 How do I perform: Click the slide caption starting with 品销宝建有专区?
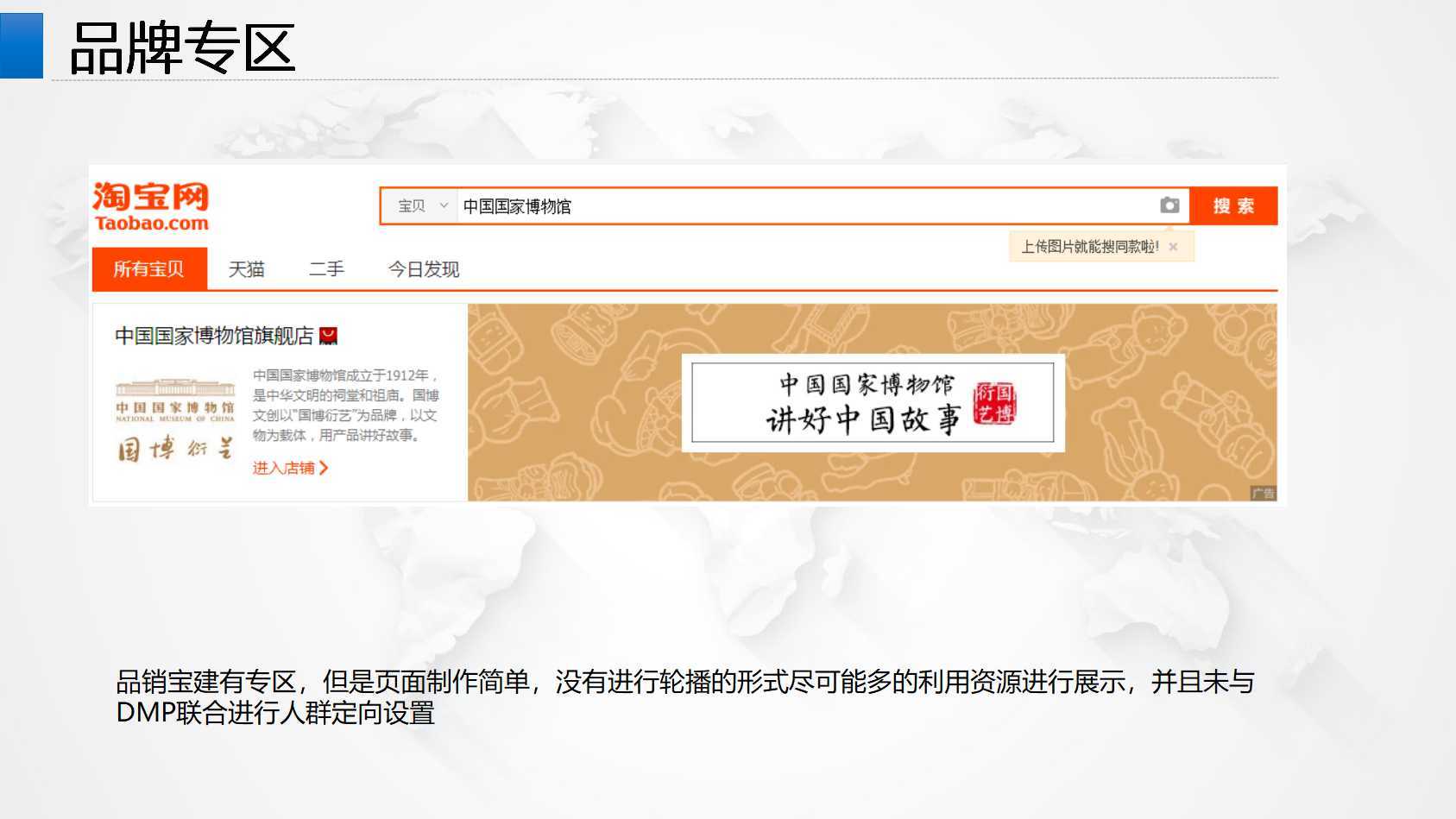coord(684,697)
